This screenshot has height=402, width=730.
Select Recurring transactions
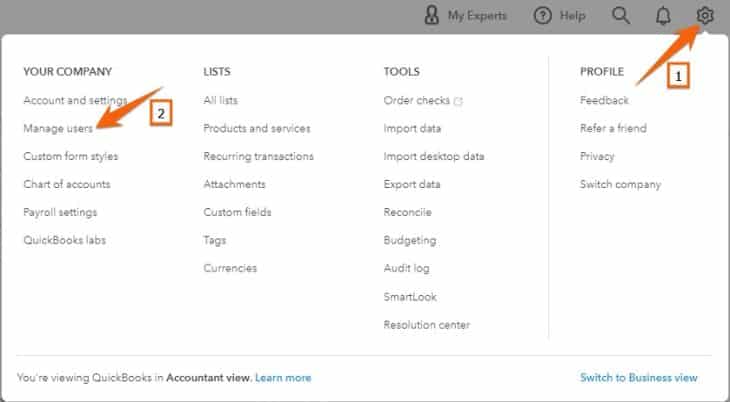(258, 156)
